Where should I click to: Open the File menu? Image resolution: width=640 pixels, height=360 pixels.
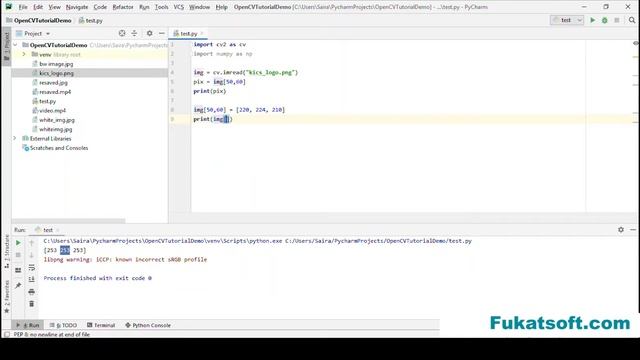(23, 7)
